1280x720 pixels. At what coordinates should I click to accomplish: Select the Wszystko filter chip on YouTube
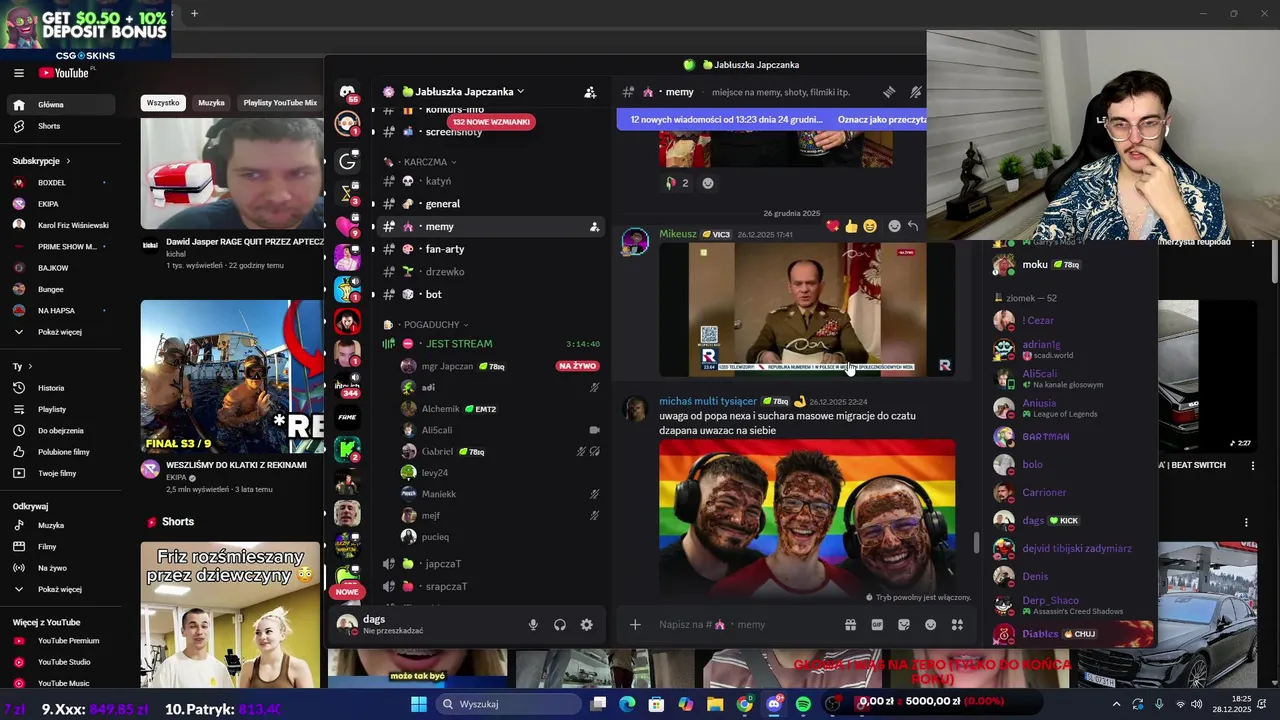(163, 103)
